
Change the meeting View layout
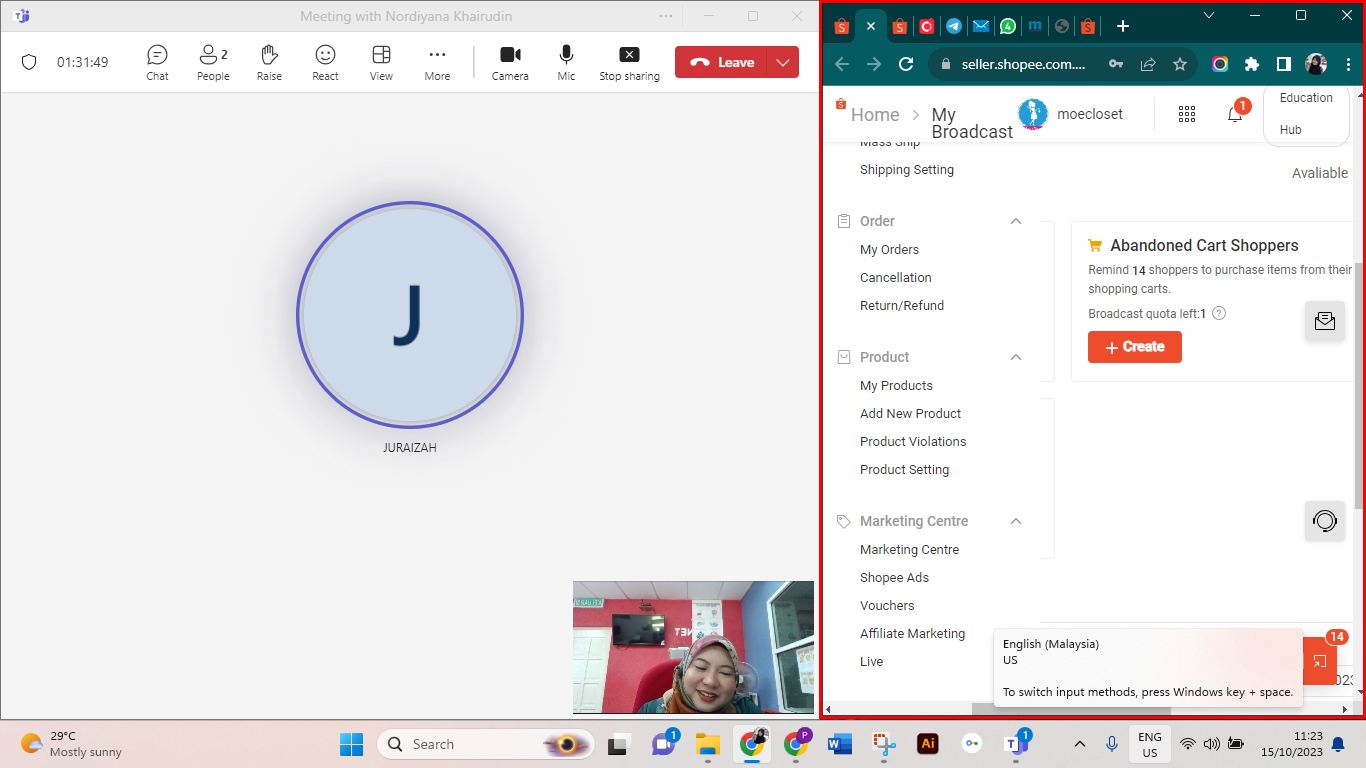tap(381, 62)
